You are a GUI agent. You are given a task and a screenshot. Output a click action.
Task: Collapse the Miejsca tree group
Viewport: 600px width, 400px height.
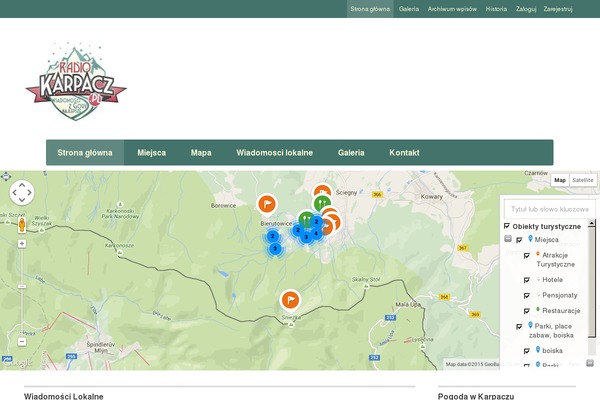pos(508,239)
